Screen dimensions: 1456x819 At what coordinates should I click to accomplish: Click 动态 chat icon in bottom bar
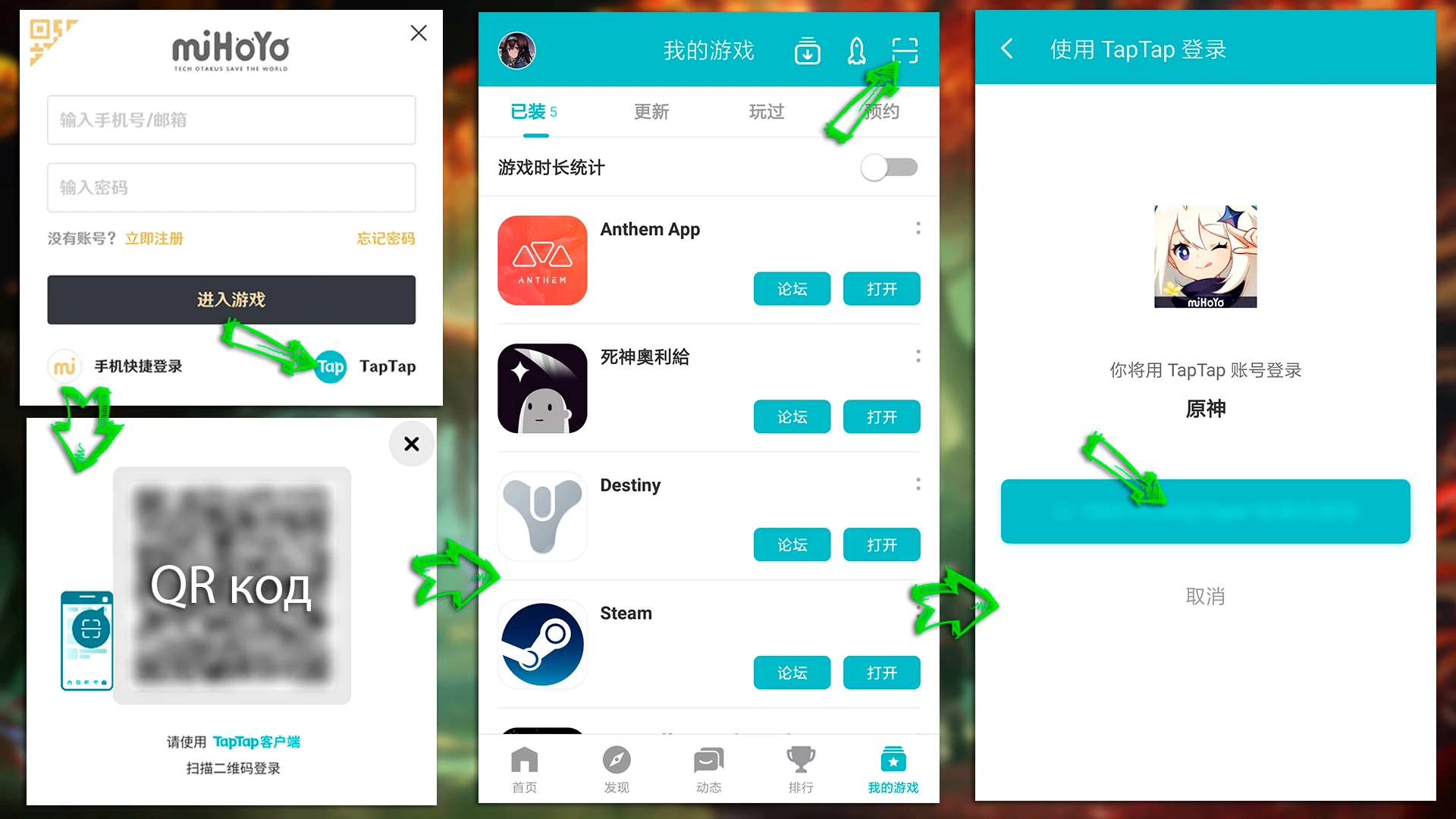tap(708, 770)
